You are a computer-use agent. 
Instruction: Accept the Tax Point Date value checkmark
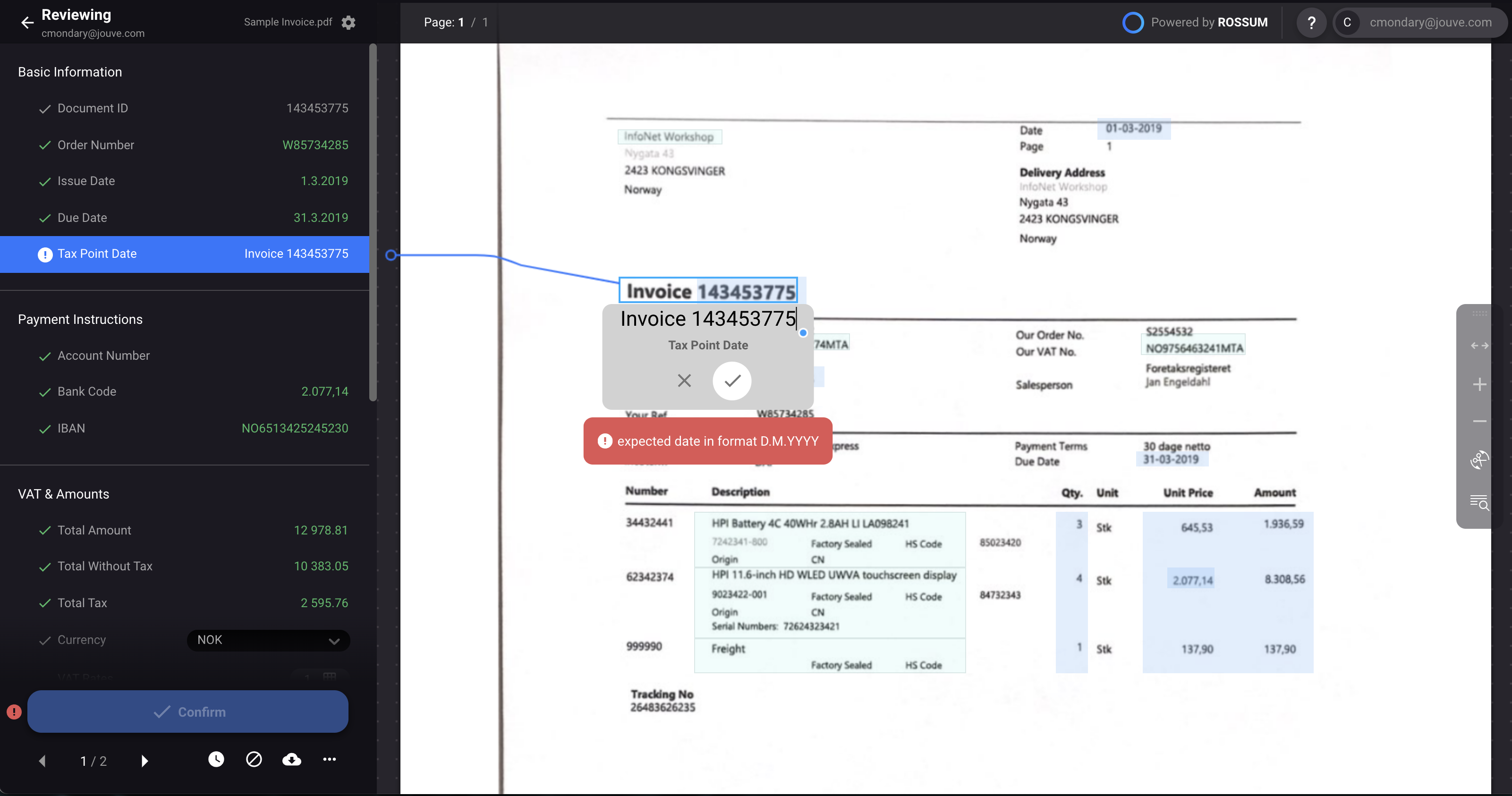point(732,381)
